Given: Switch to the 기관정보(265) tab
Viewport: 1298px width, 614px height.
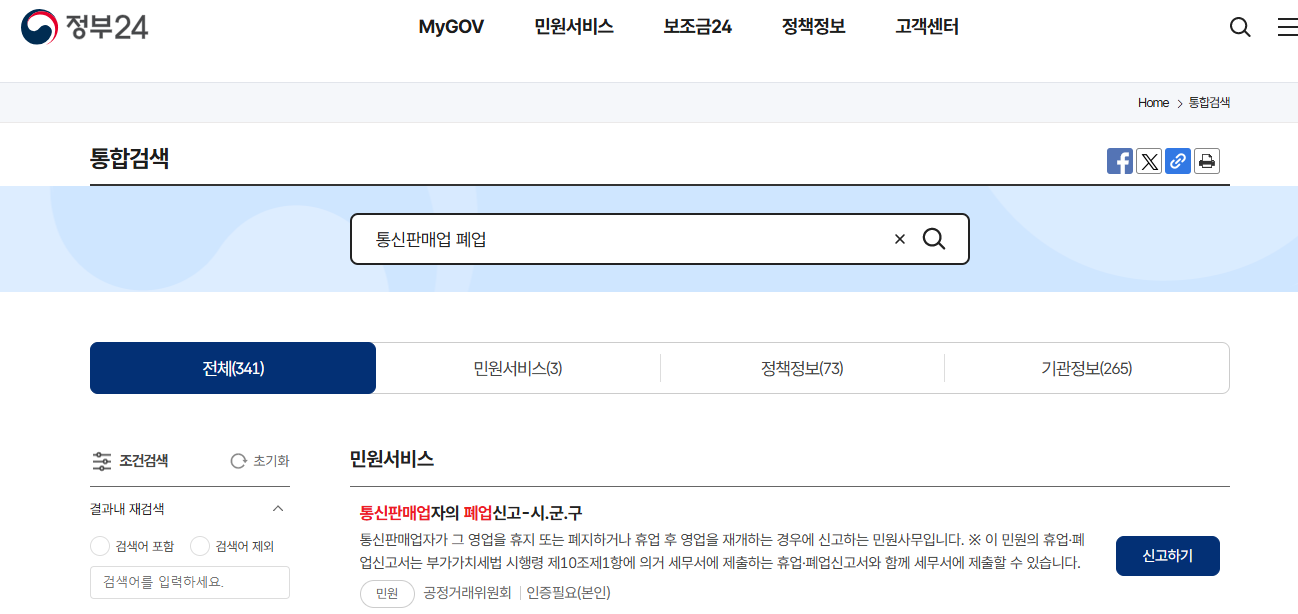Looking at the screenshot, I should 1087,367.
